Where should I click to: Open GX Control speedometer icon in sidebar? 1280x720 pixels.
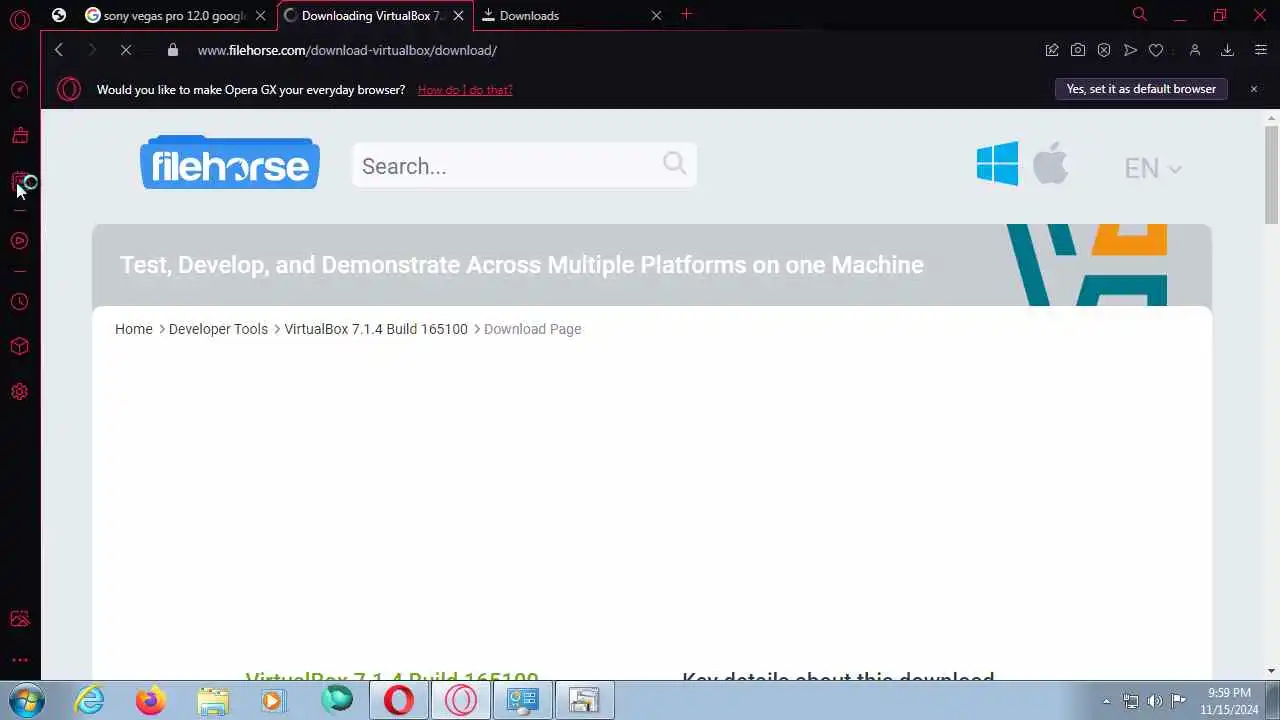19,90
